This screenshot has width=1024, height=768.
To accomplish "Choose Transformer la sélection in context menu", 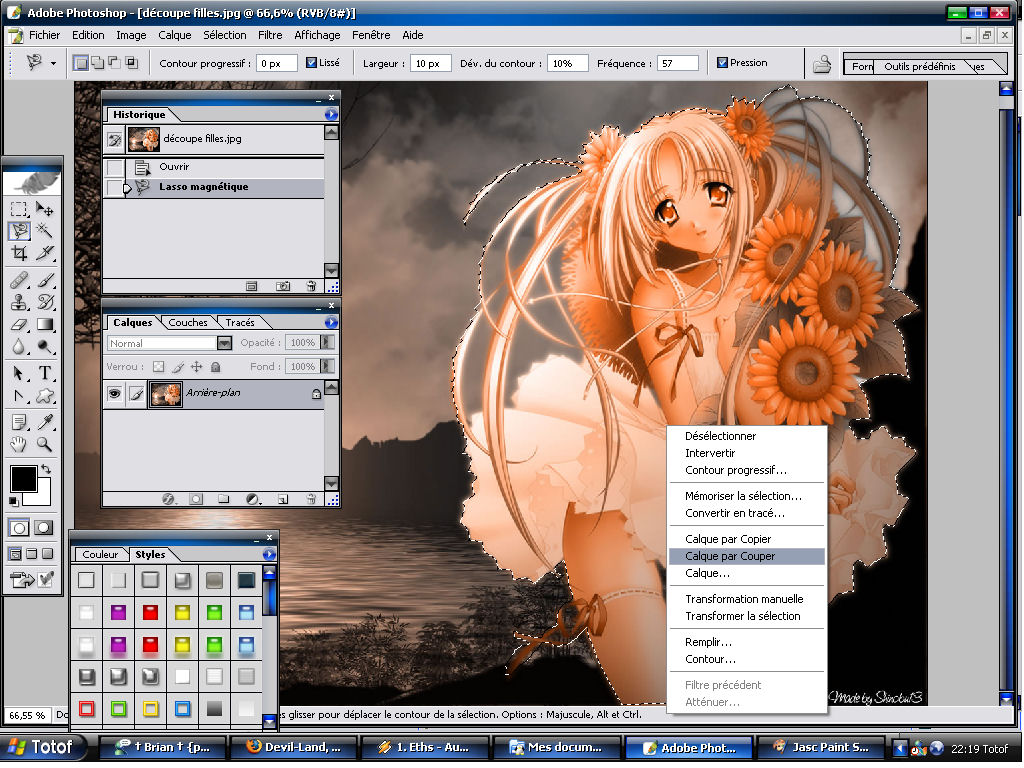I will tap(746, 616).
